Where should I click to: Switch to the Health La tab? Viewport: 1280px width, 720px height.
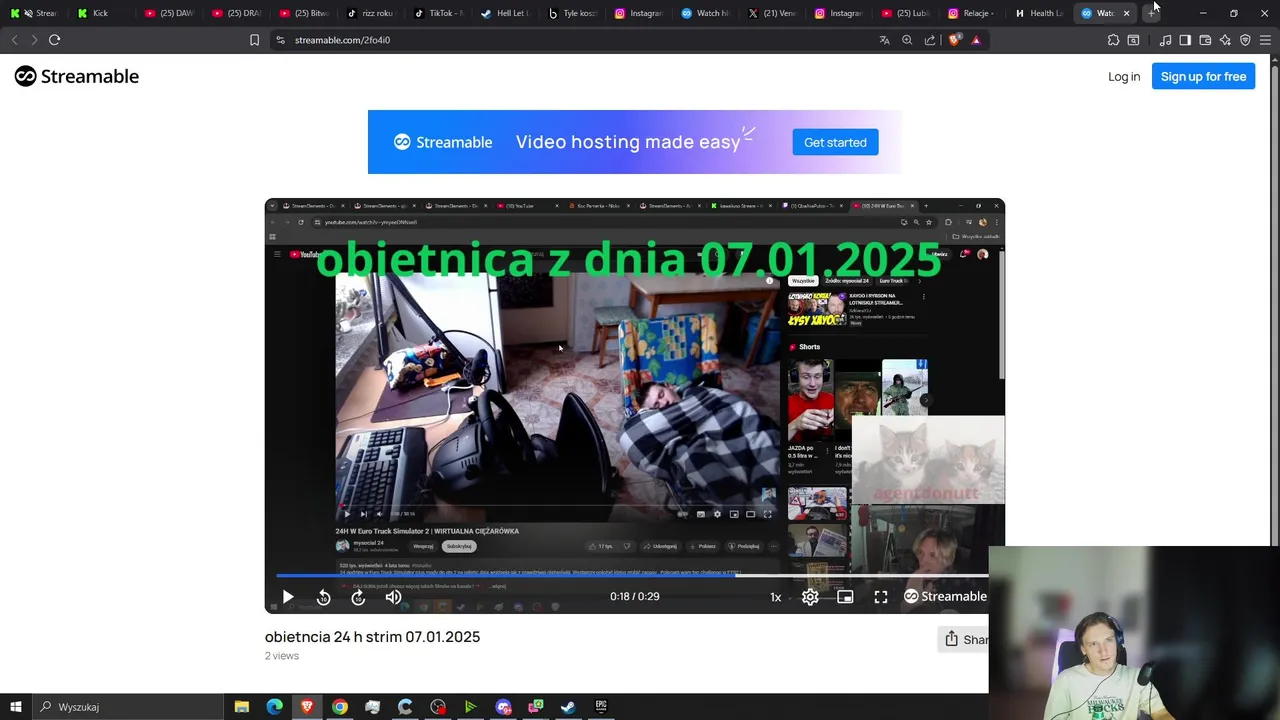coord(1039,13)
